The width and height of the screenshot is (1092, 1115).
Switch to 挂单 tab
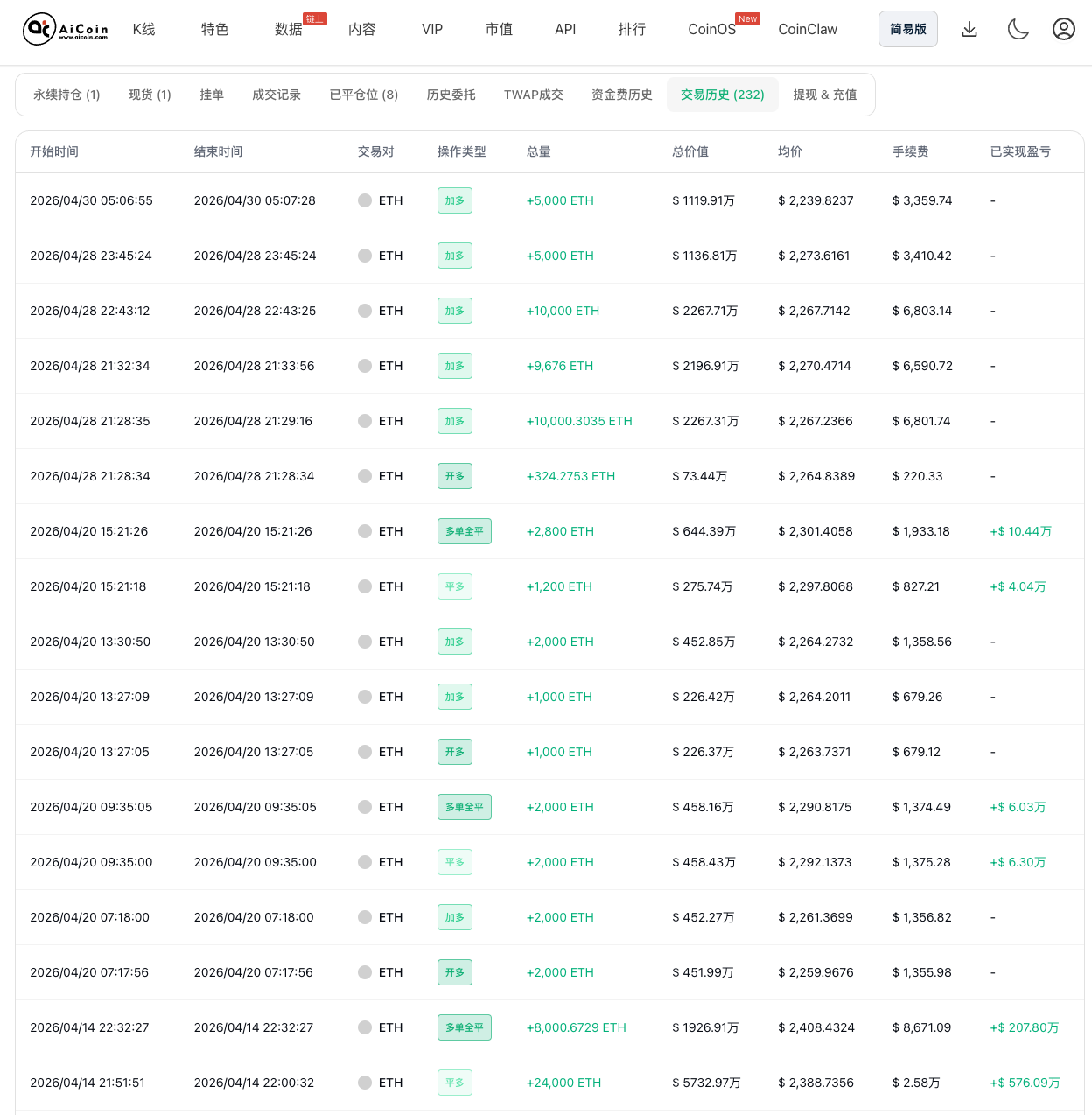(212, 95)
